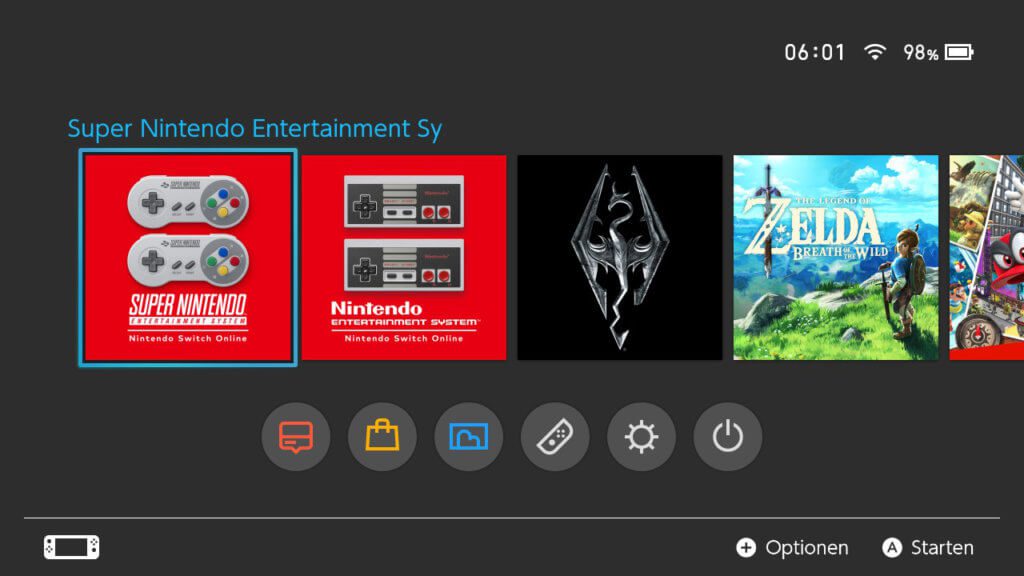Click the handheld controller icon bottom left

click(69, 547)
